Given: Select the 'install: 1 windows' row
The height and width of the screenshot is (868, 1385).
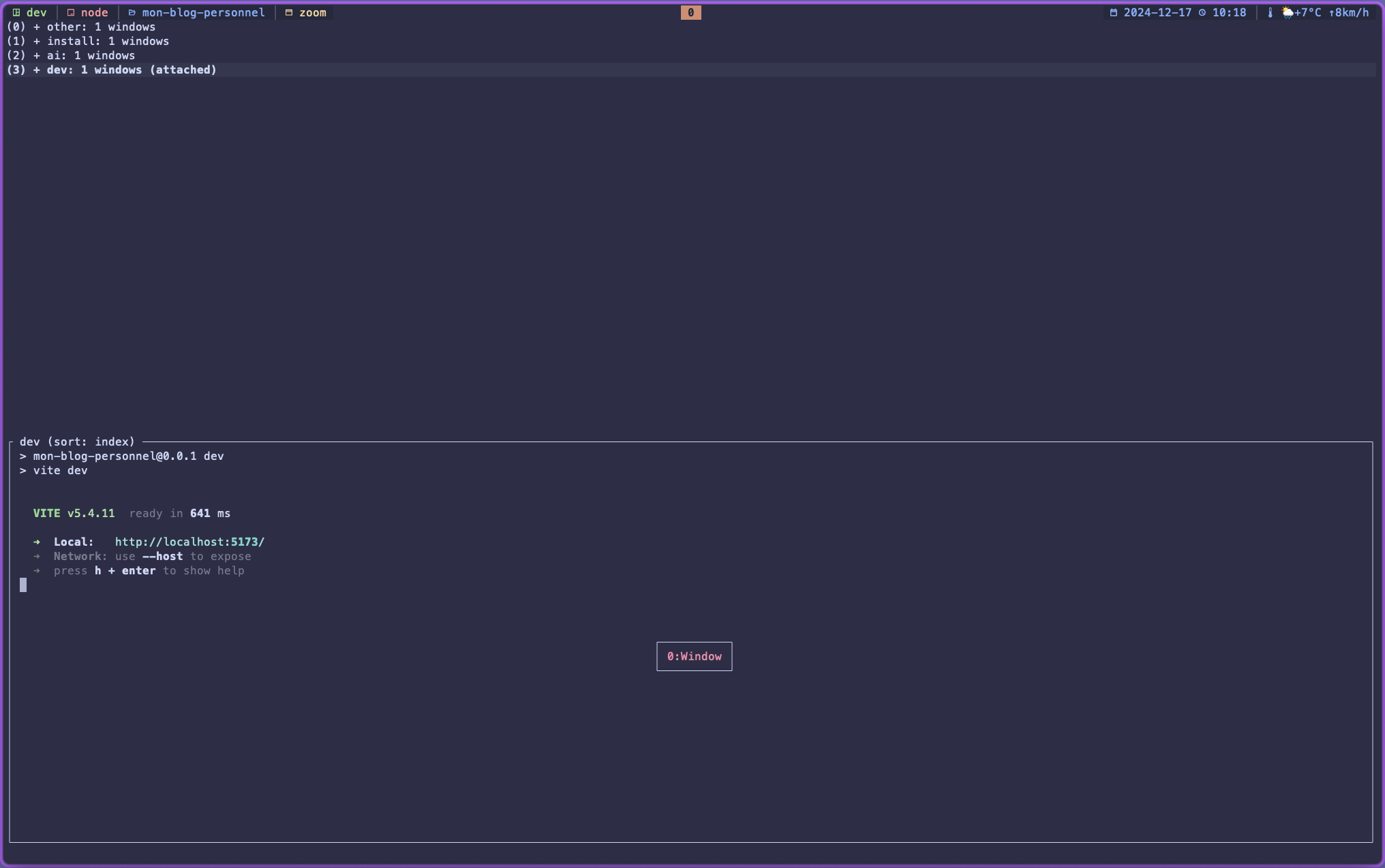Looking at the screenshot, I should click(x=691, y=41).
